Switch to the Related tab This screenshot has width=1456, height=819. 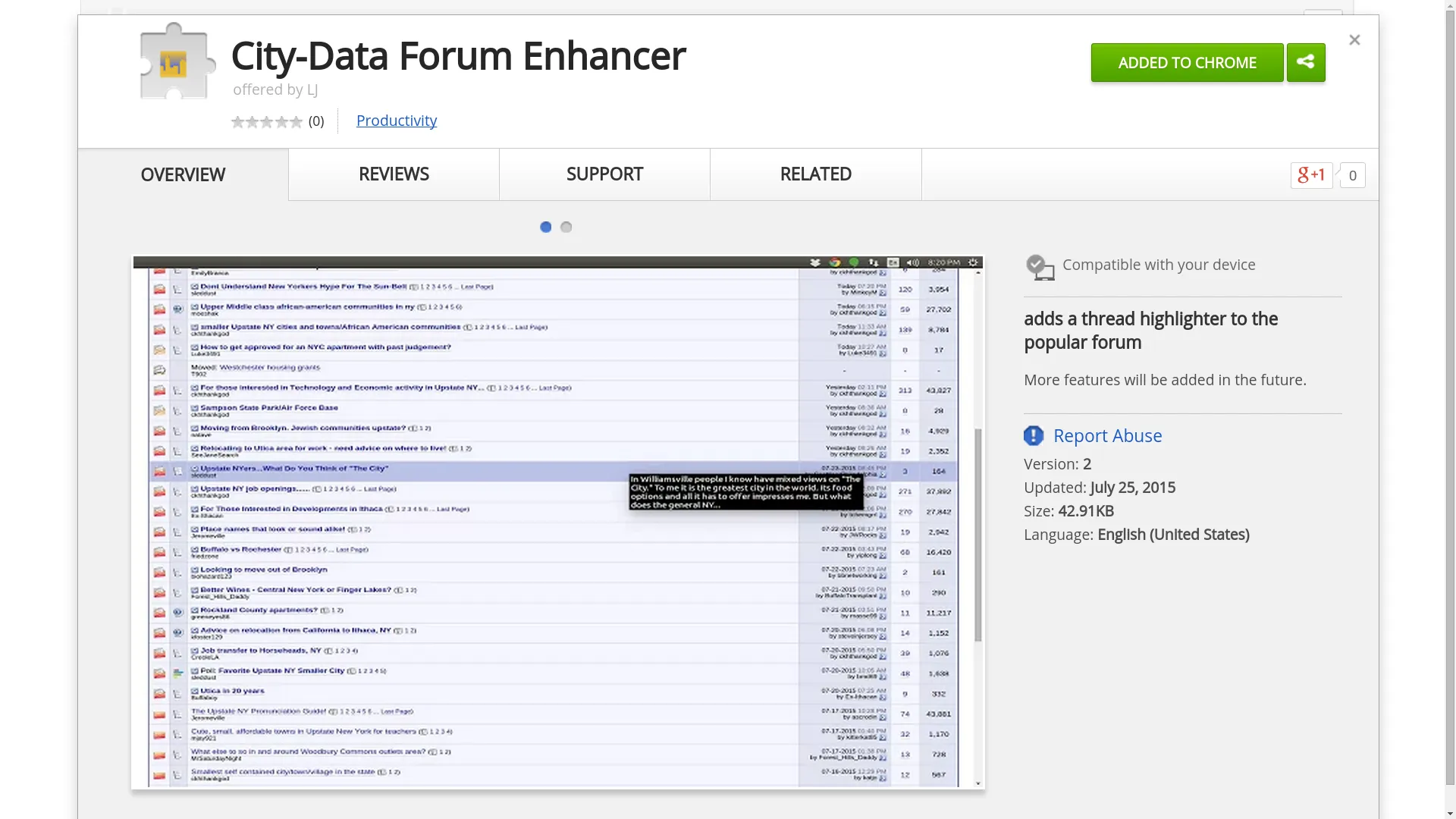tap(815, 174)
